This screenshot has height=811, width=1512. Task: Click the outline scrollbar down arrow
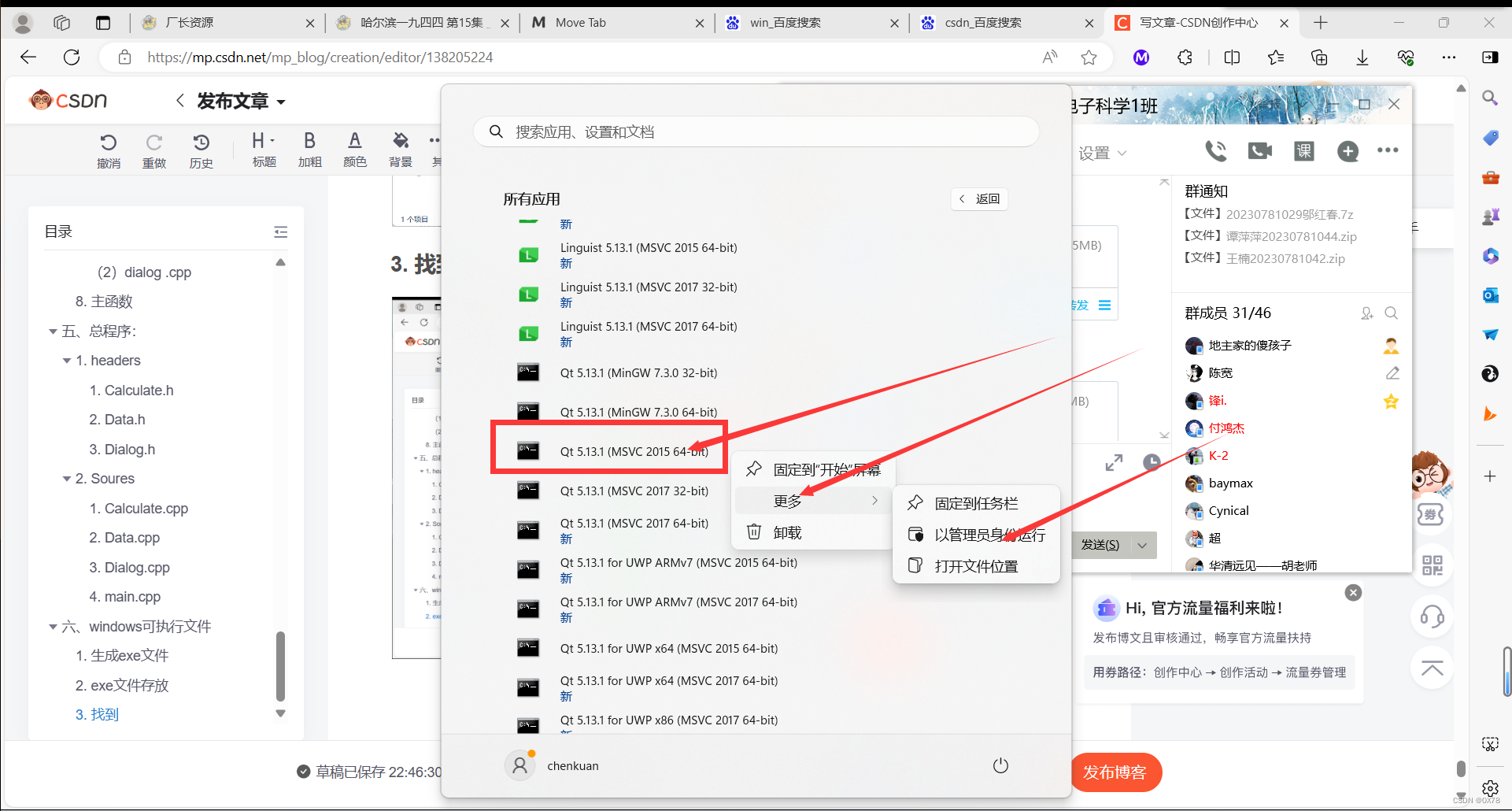(x=280, y=713)
